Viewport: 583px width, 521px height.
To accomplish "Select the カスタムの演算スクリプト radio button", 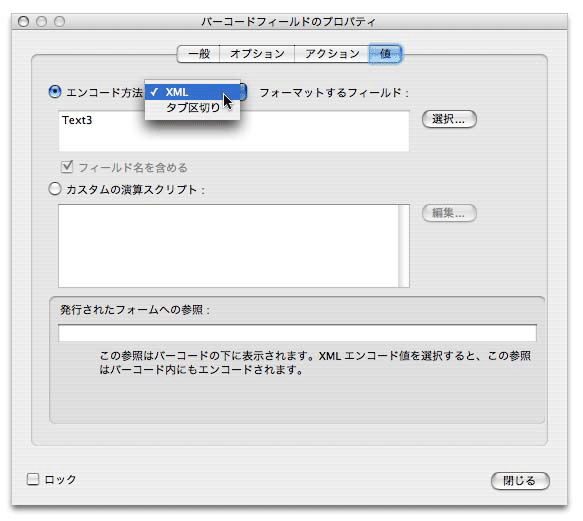I will (x=55, y=189).
